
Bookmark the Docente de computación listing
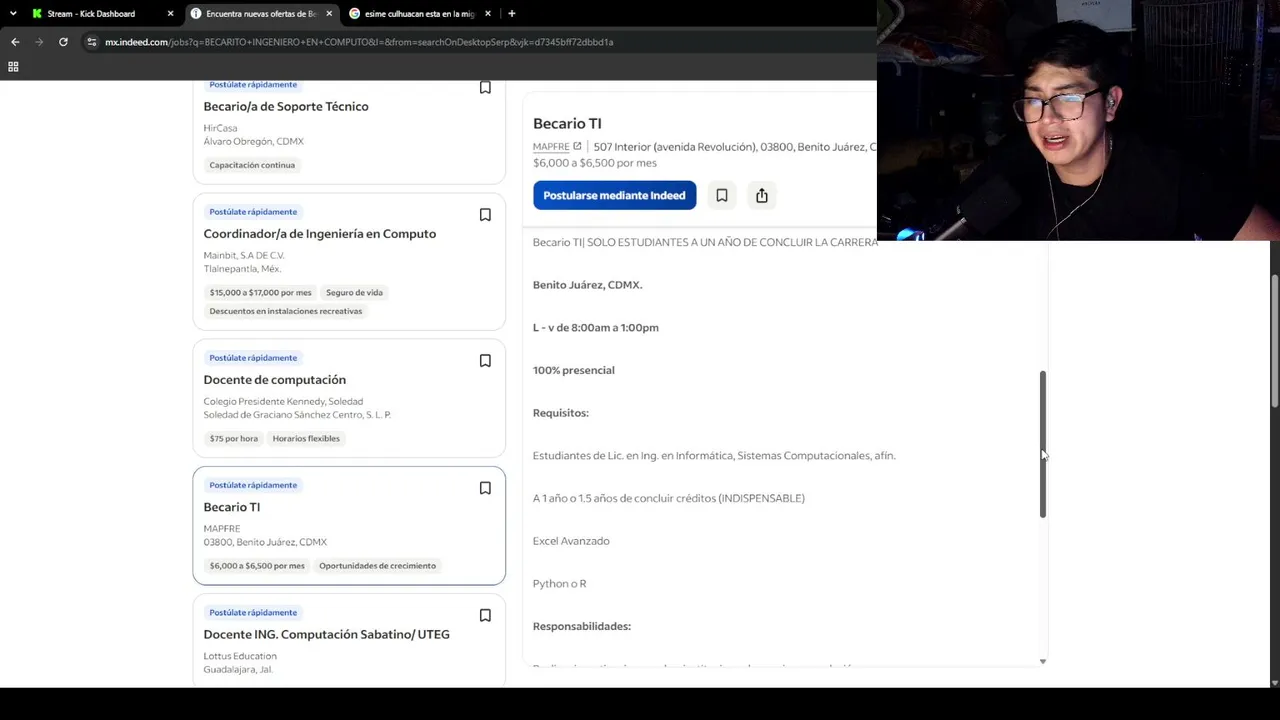[485, 361]
